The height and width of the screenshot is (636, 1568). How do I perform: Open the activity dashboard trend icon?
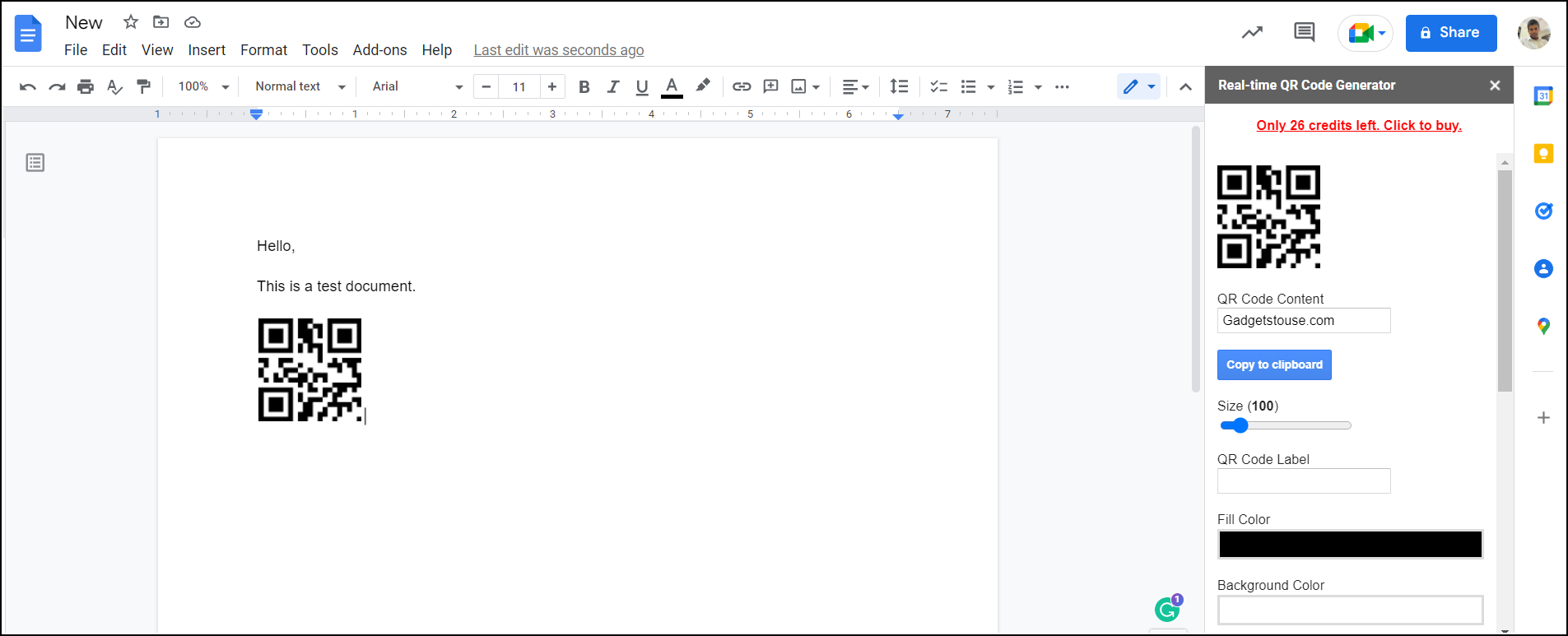tap(1252, 33)
